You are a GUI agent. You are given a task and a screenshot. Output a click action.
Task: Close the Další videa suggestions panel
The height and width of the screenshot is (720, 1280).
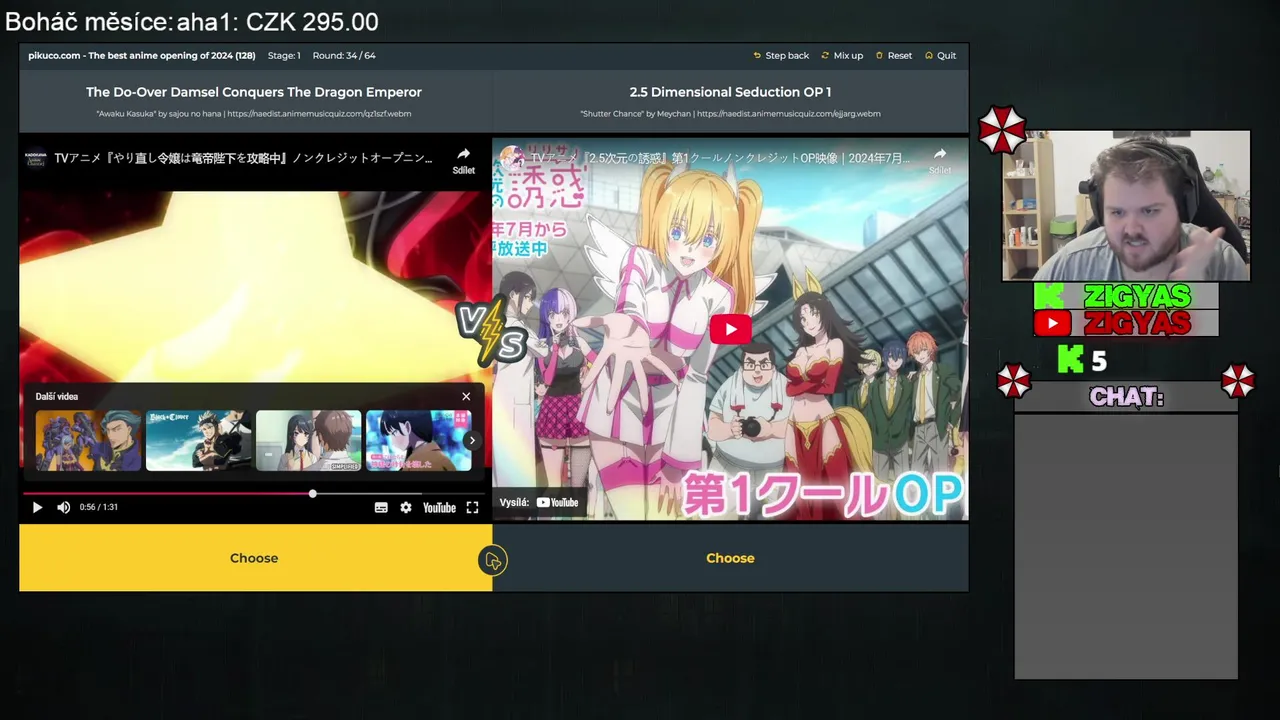tap(466, 397)
